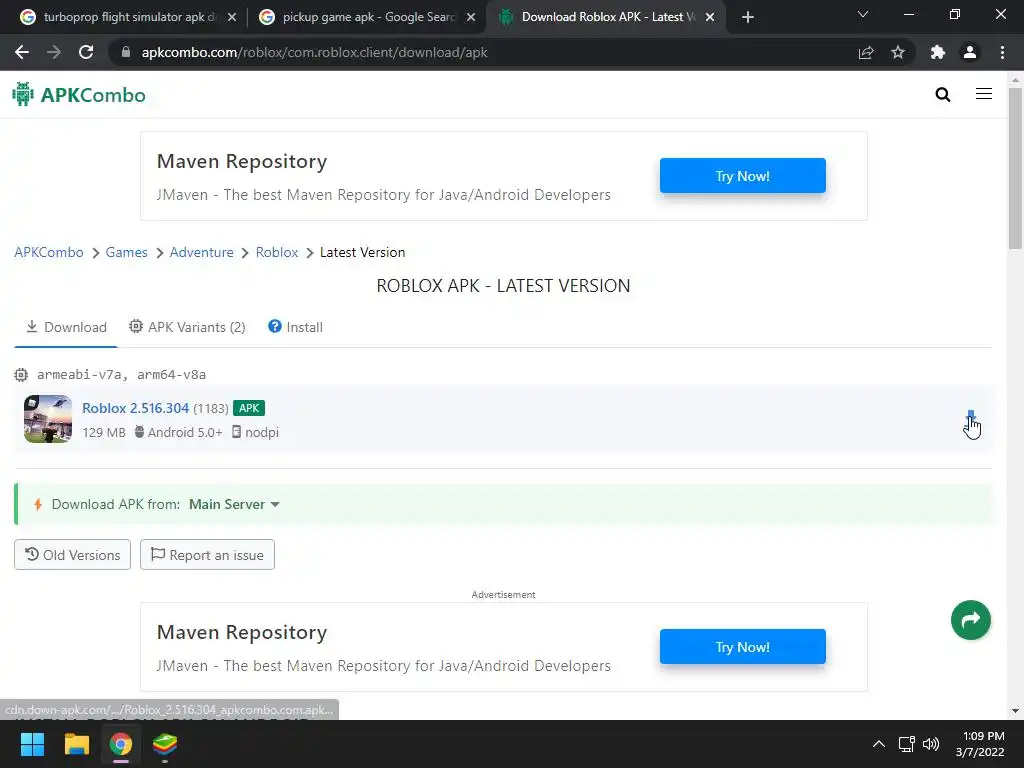Expand the Main Server dropdown

click(x=234, y=504)
